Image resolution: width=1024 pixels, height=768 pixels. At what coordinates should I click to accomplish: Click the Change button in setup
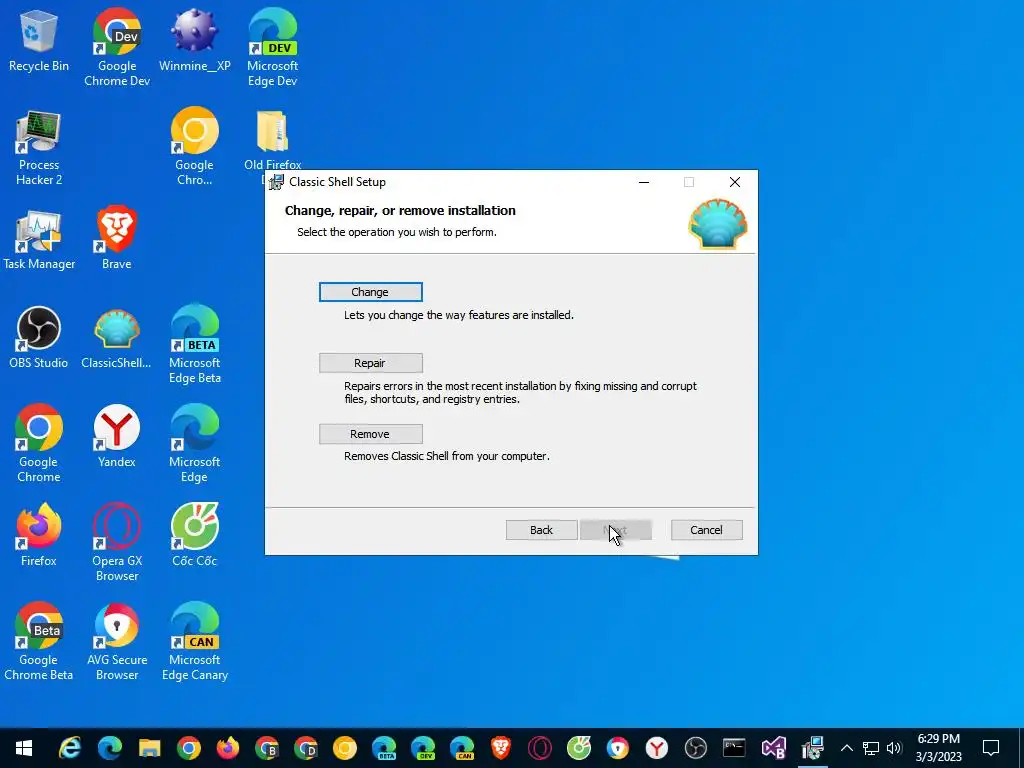[370, 292]
